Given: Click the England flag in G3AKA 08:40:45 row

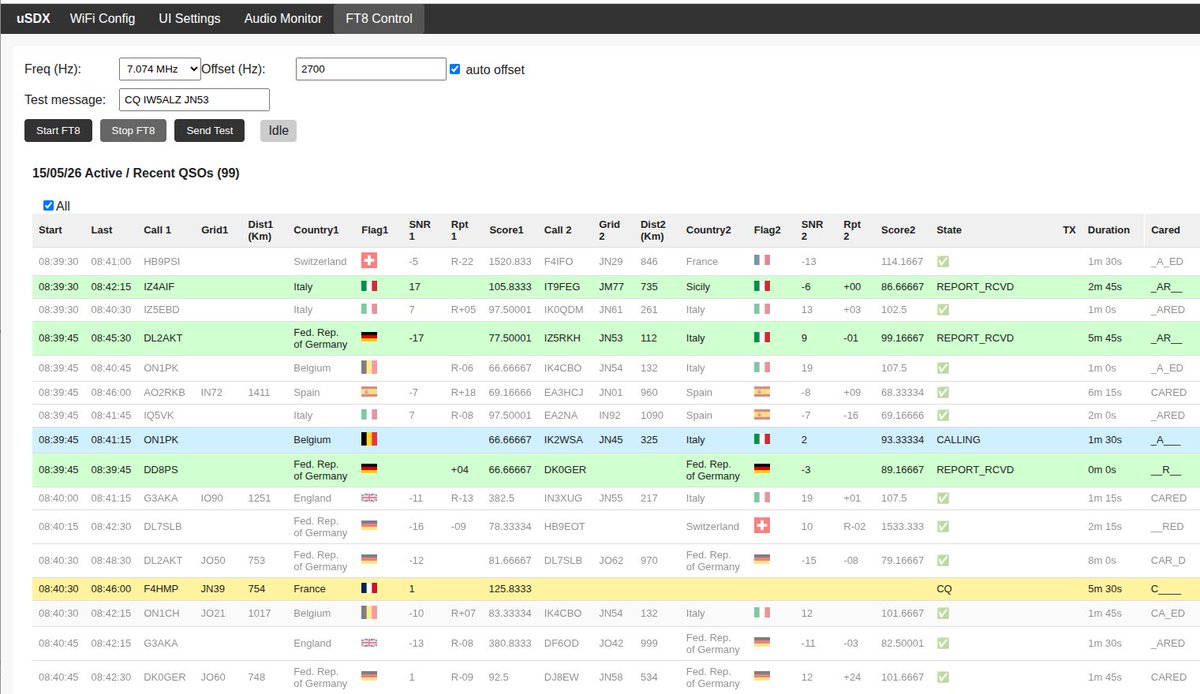Looking at the screenshot, I should pos(369,643).
